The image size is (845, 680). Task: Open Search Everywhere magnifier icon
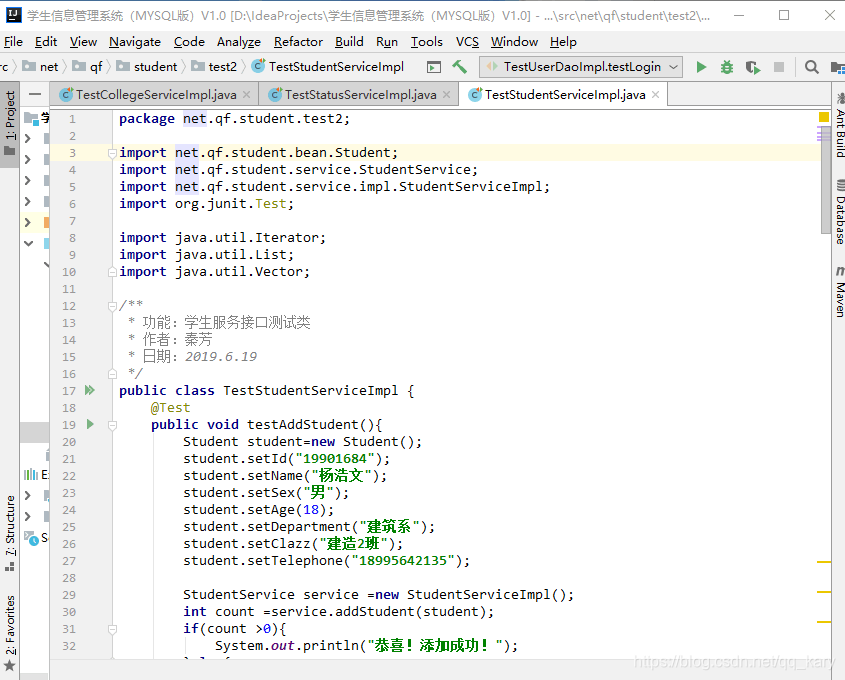812,67
